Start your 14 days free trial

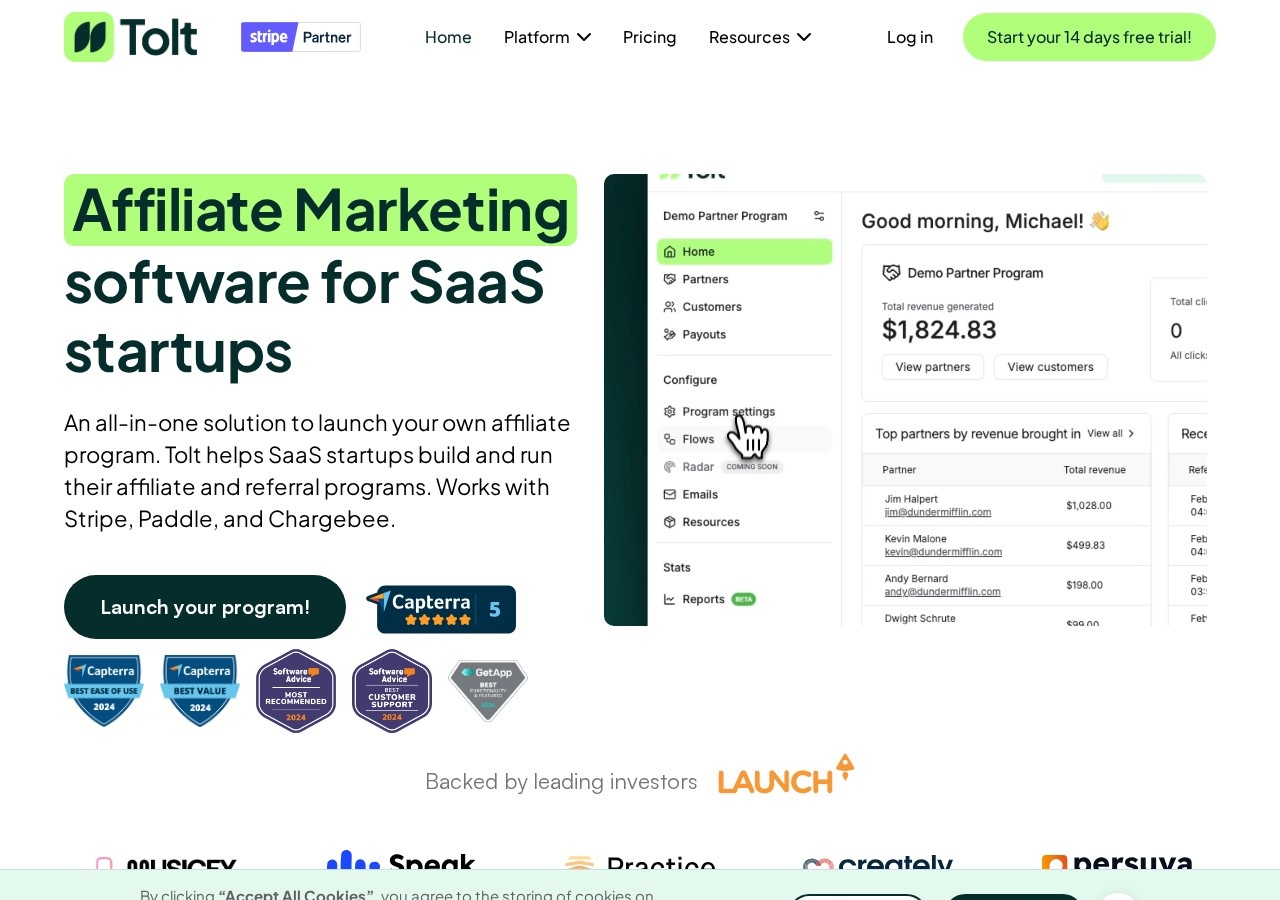(1089, 37)
